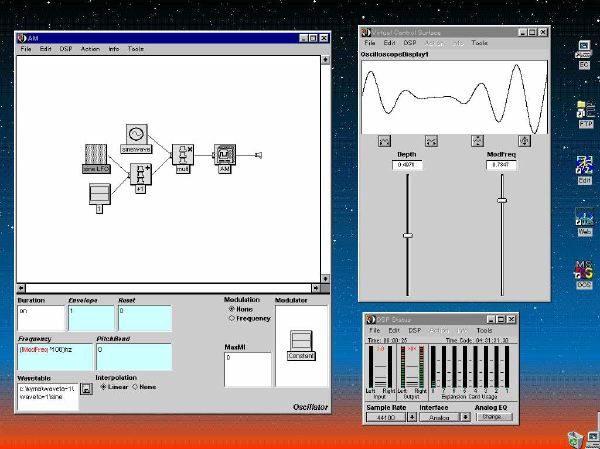
Task: Open Edit menu in AM window
Action: (x=45, y=49)
